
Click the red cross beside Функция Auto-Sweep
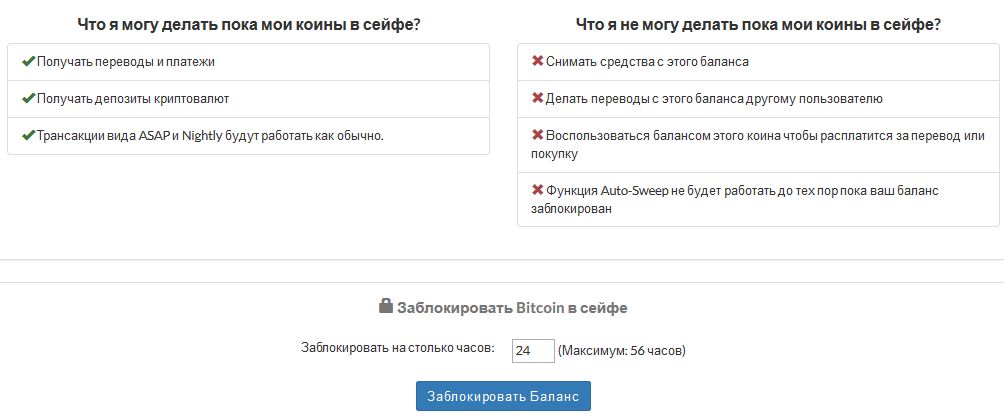point(537,191)
